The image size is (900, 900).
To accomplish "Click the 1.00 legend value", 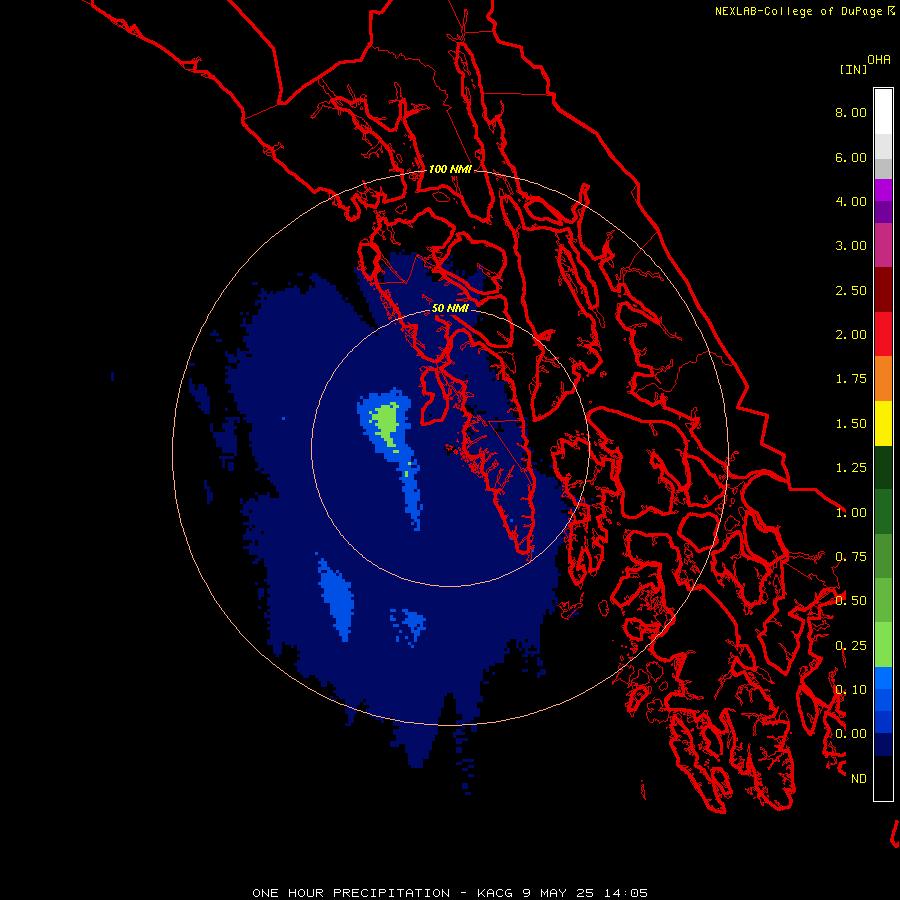I will pyautogui.click(x=851, y=513).
